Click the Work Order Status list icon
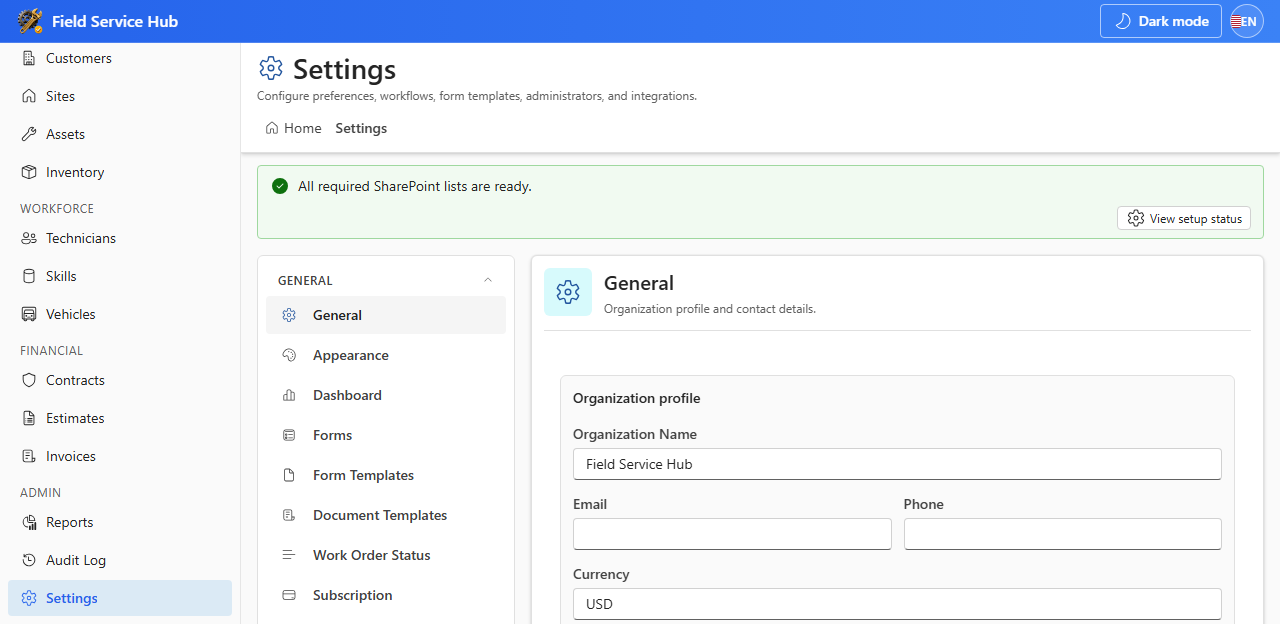Screen dimensions: 1280x624 tap(289, 555)
